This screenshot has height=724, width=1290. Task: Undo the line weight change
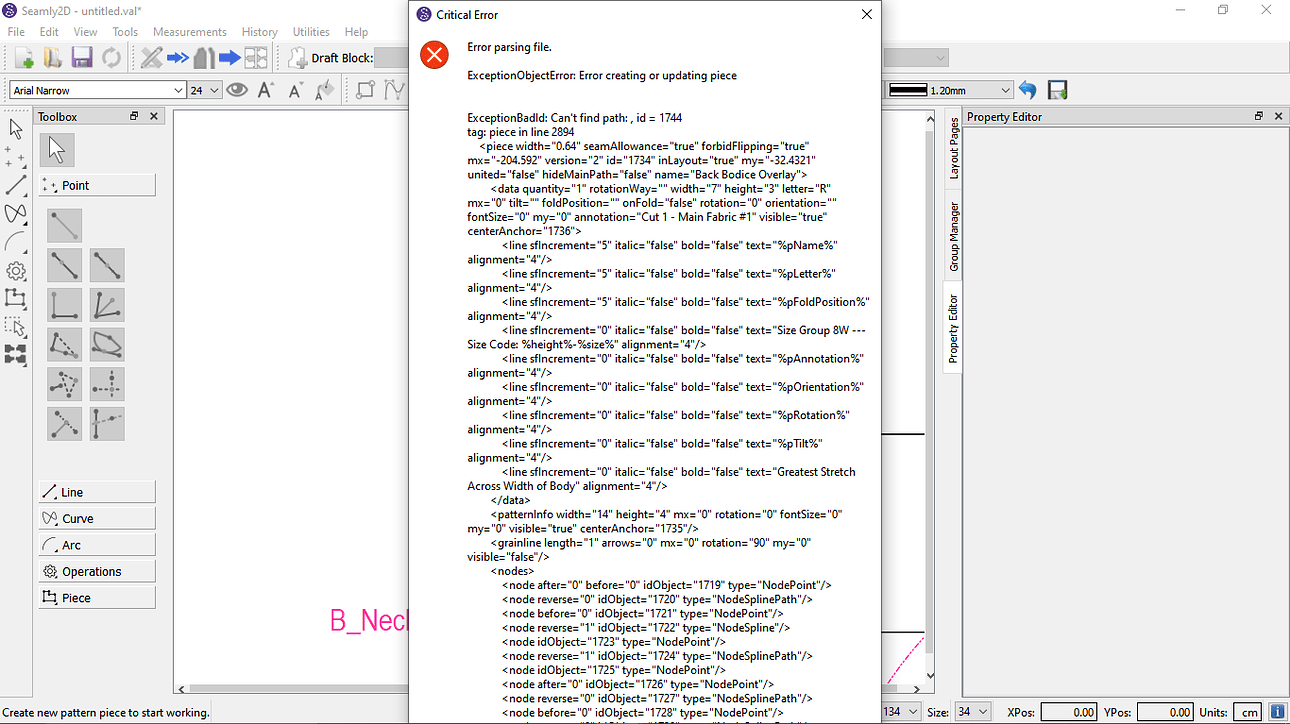tap(1028, 90)
